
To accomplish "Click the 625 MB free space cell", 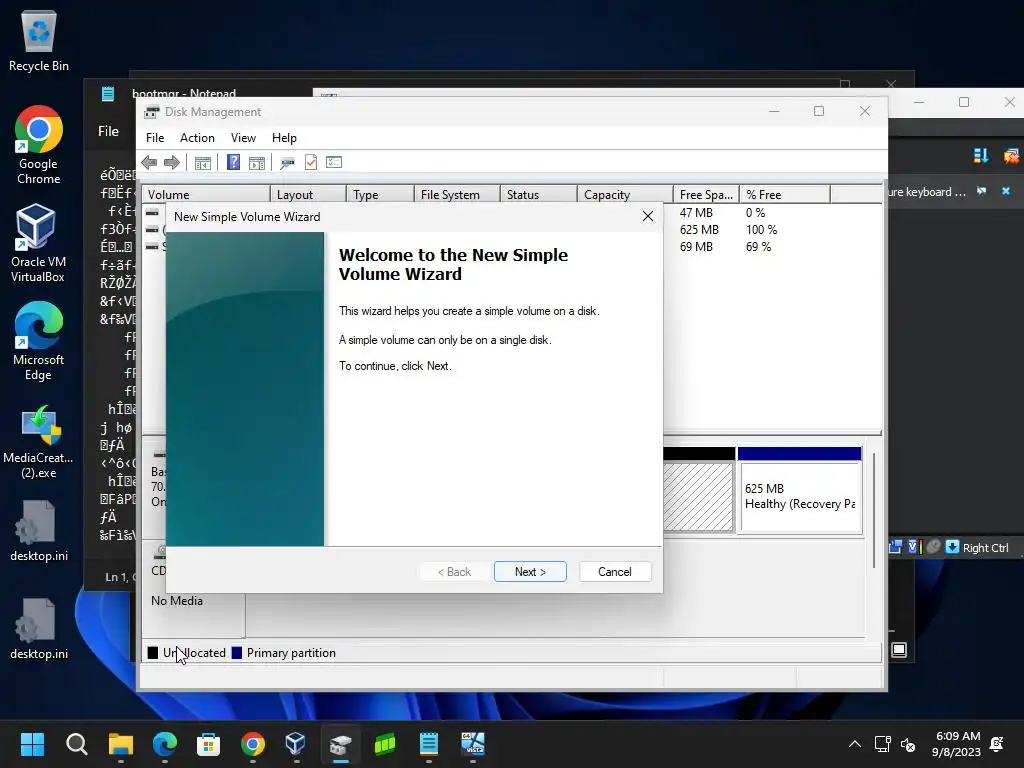I will [x=699, y=229].
